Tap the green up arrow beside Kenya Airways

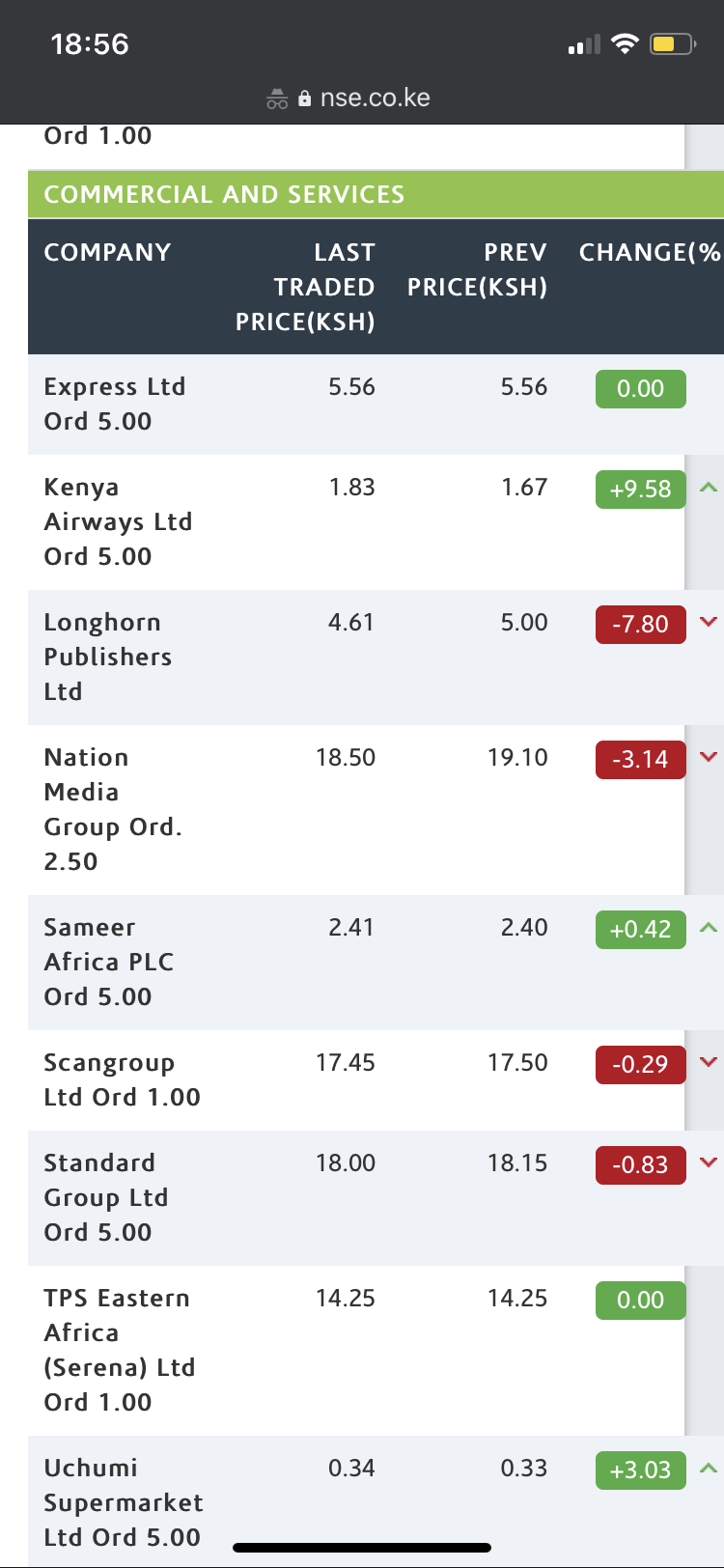(x=709, y=488)
